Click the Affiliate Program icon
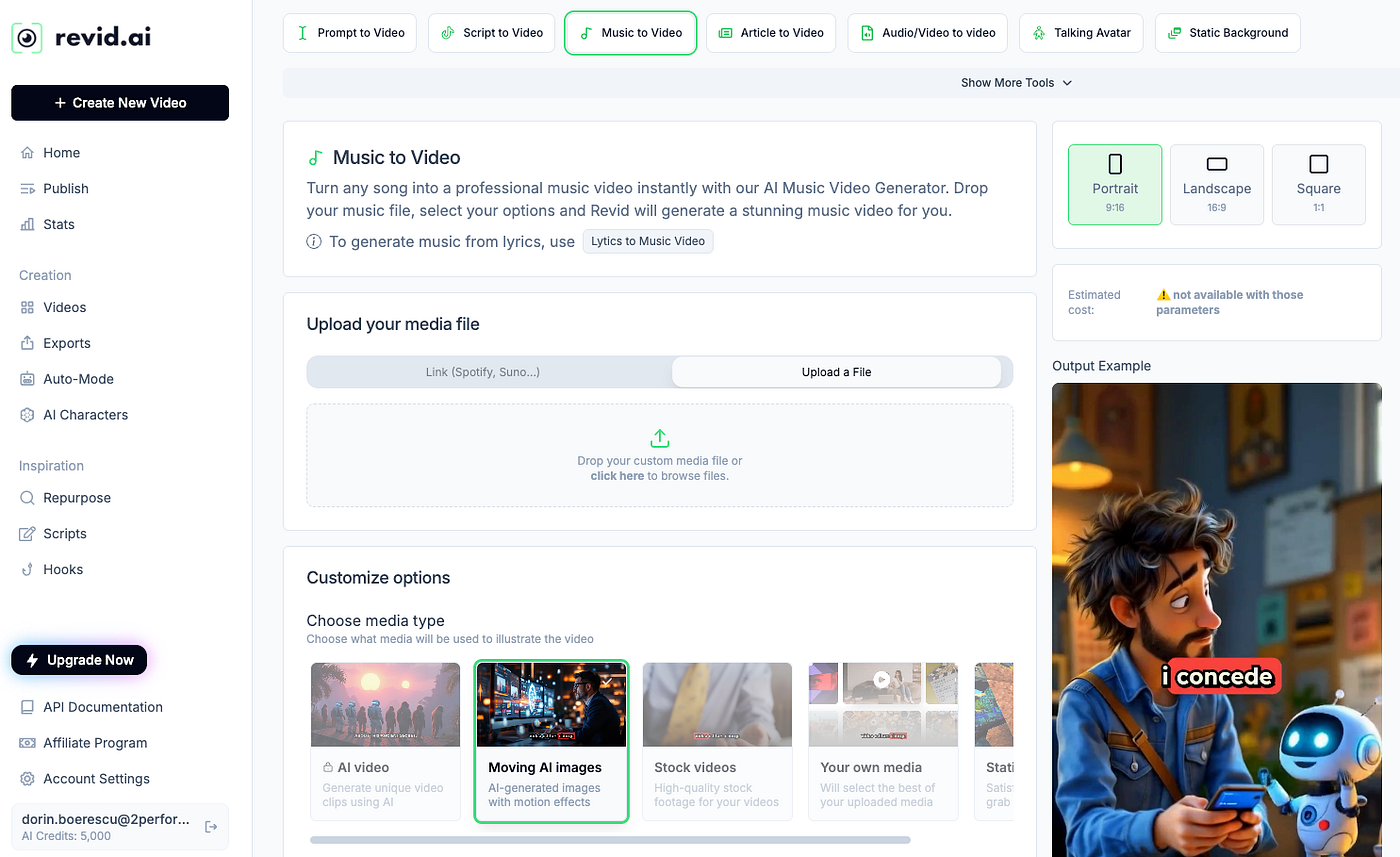This screenshot has width=1400, height=857. [27, 743]
